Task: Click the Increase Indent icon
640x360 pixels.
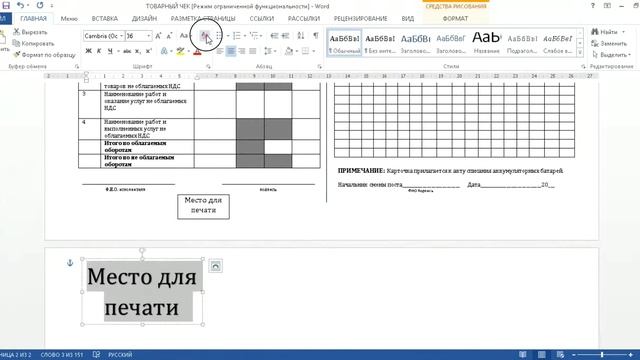Action: (285, 36)
